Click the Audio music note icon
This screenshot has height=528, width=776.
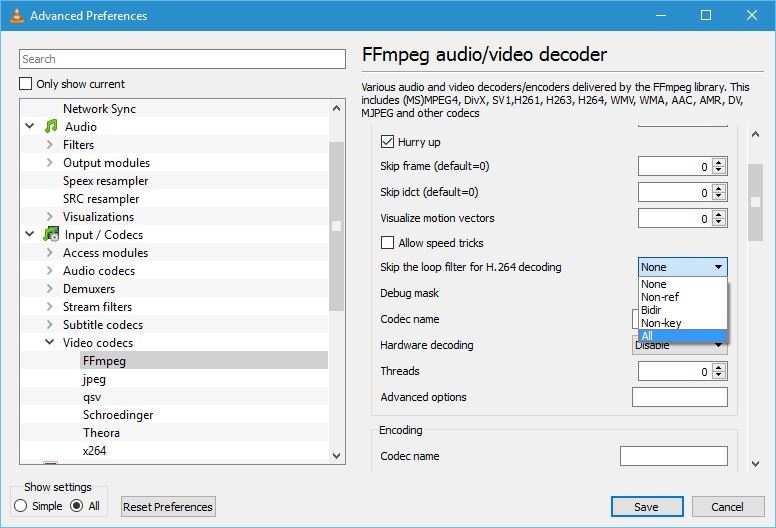pos(51,127)
